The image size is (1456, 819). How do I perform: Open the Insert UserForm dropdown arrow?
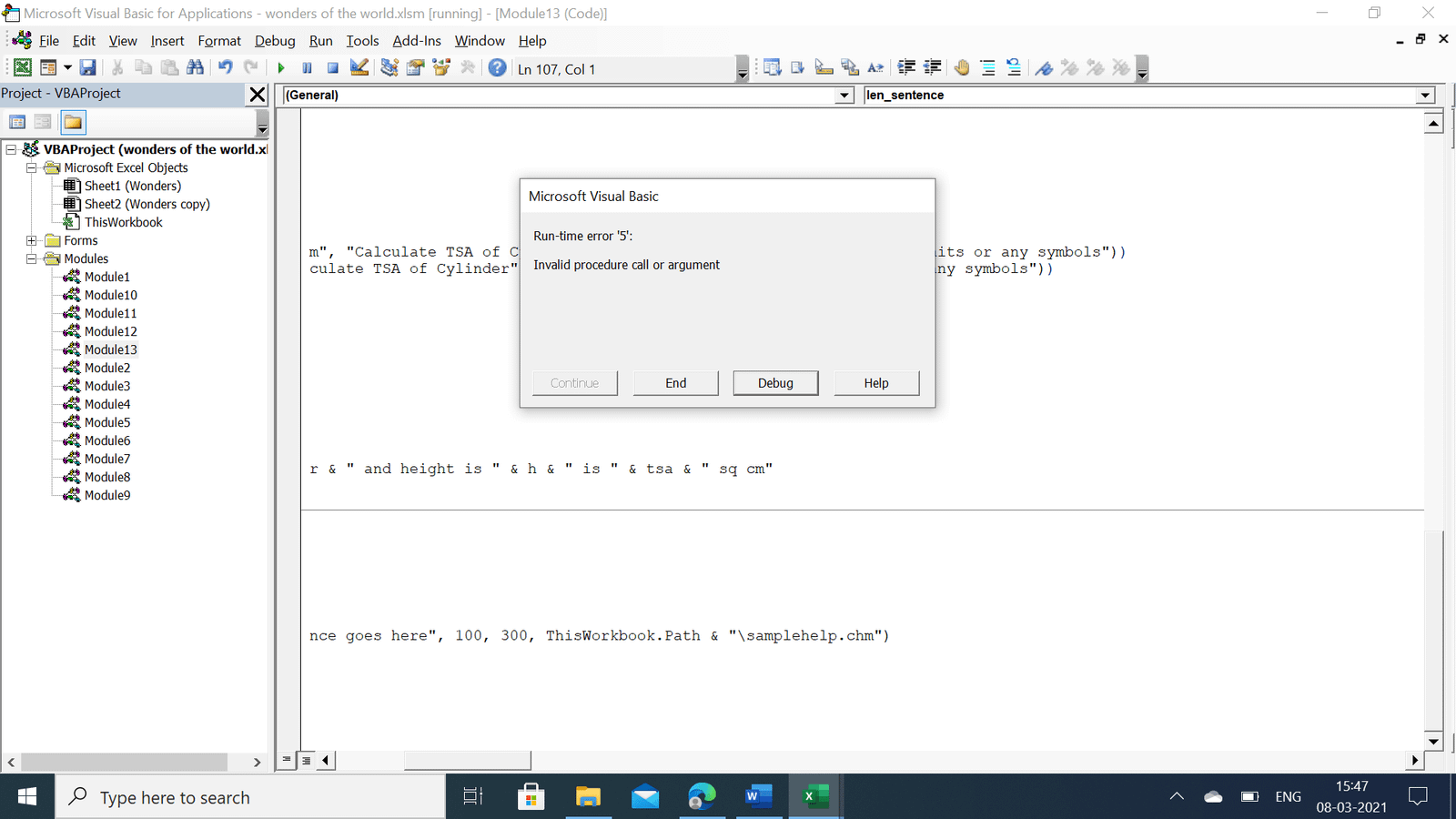point(67,68)
